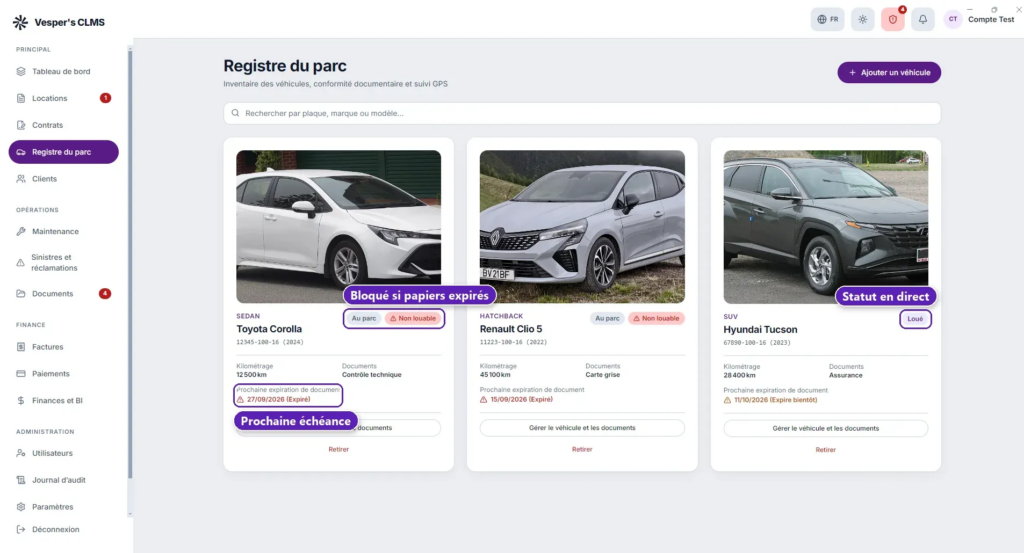The height and width of the screenshot is (553, 1024).
Task: Open notifications bell icon
Action: [923, 20]
